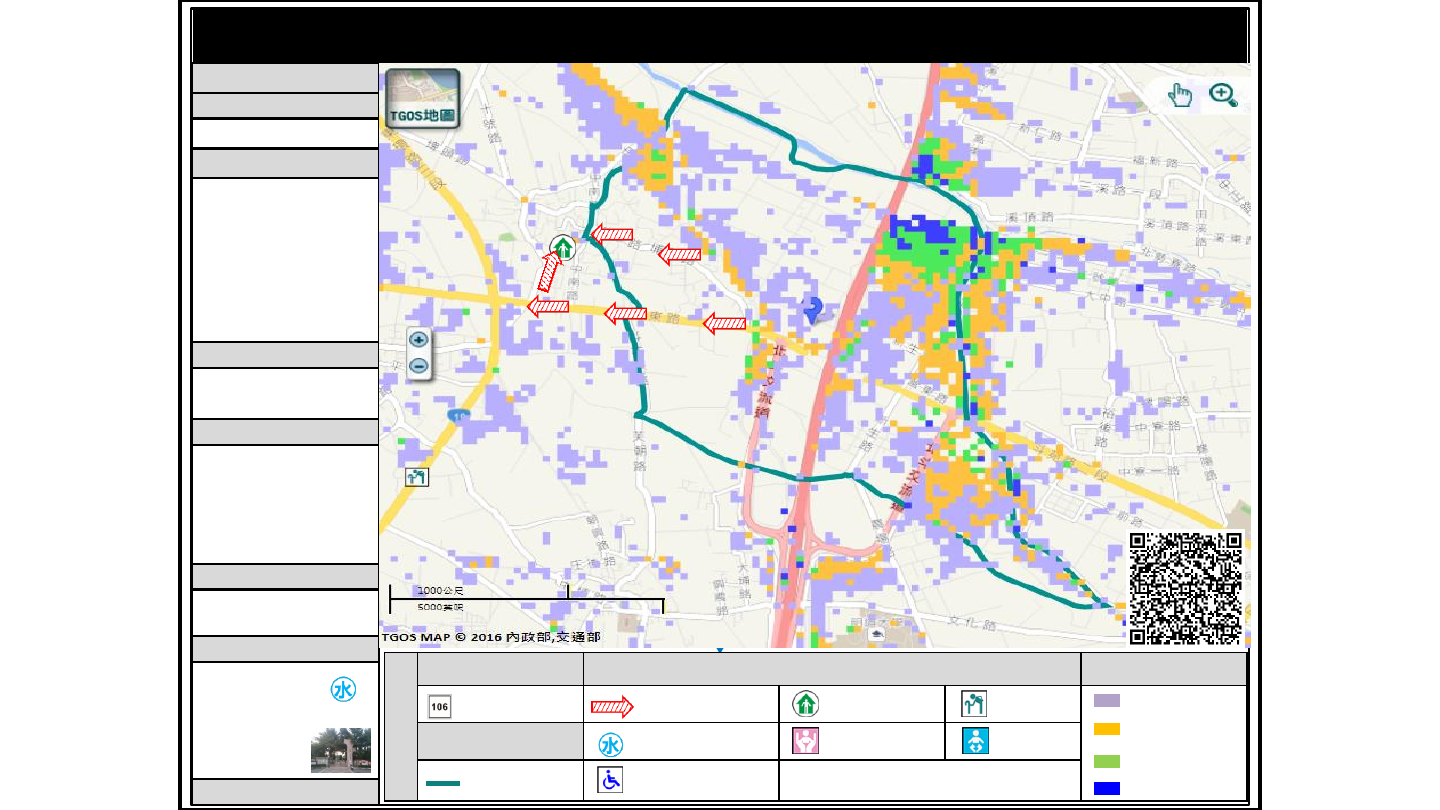Click the elderly assistance legend icon
The image size is (1440, 810).
(x=974, y=704)
